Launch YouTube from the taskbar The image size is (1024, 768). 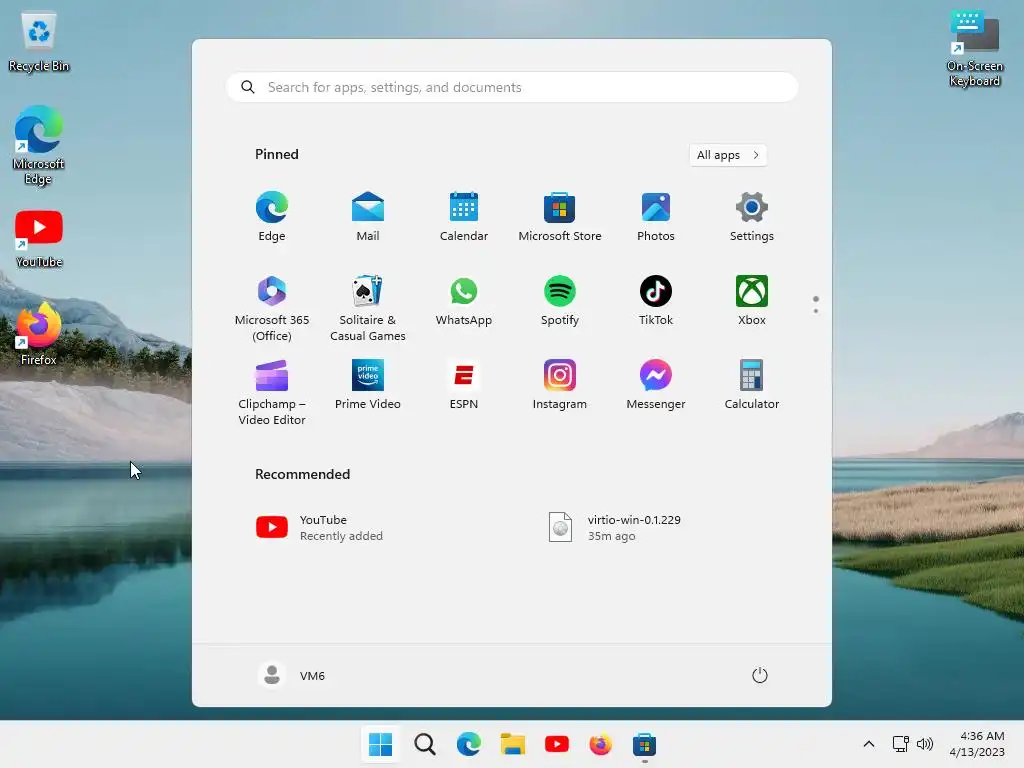pos(556,744)
